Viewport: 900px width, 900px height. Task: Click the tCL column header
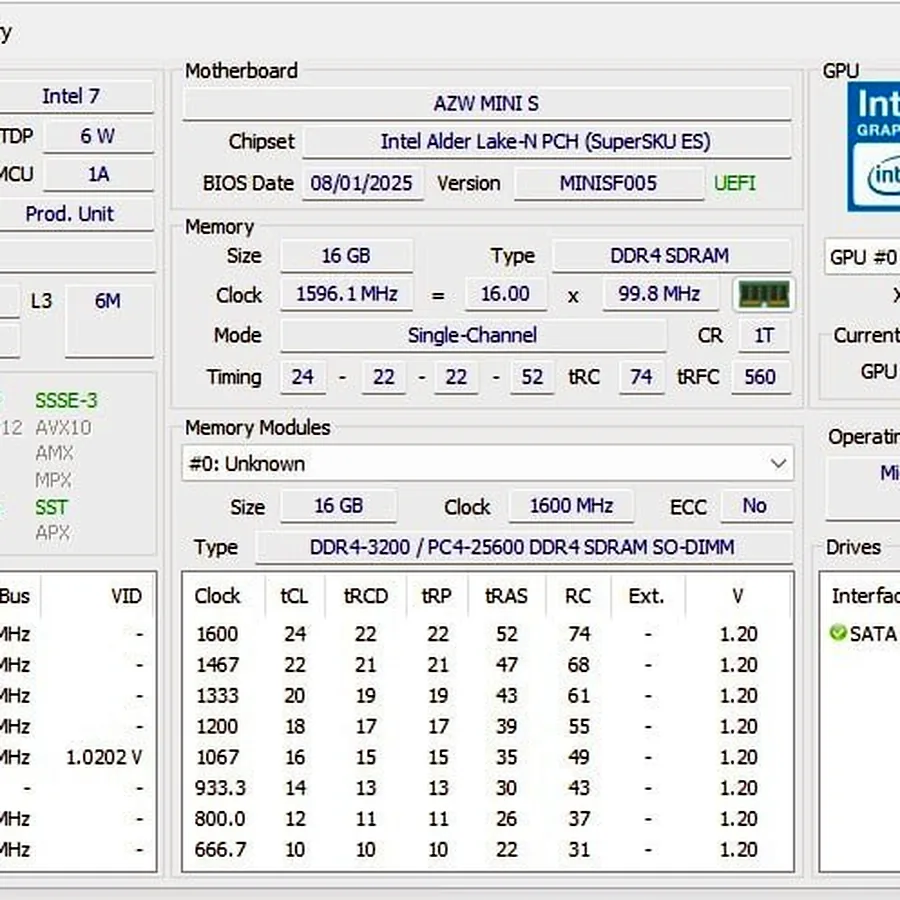pos(294,596)
